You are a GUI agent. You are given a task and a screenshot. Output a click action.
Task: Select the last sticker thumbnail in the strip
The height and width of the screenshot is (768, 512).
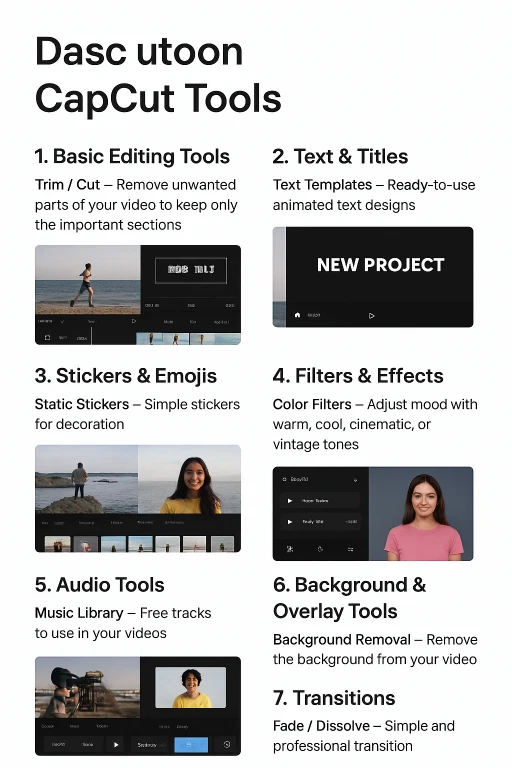[222, 544]
